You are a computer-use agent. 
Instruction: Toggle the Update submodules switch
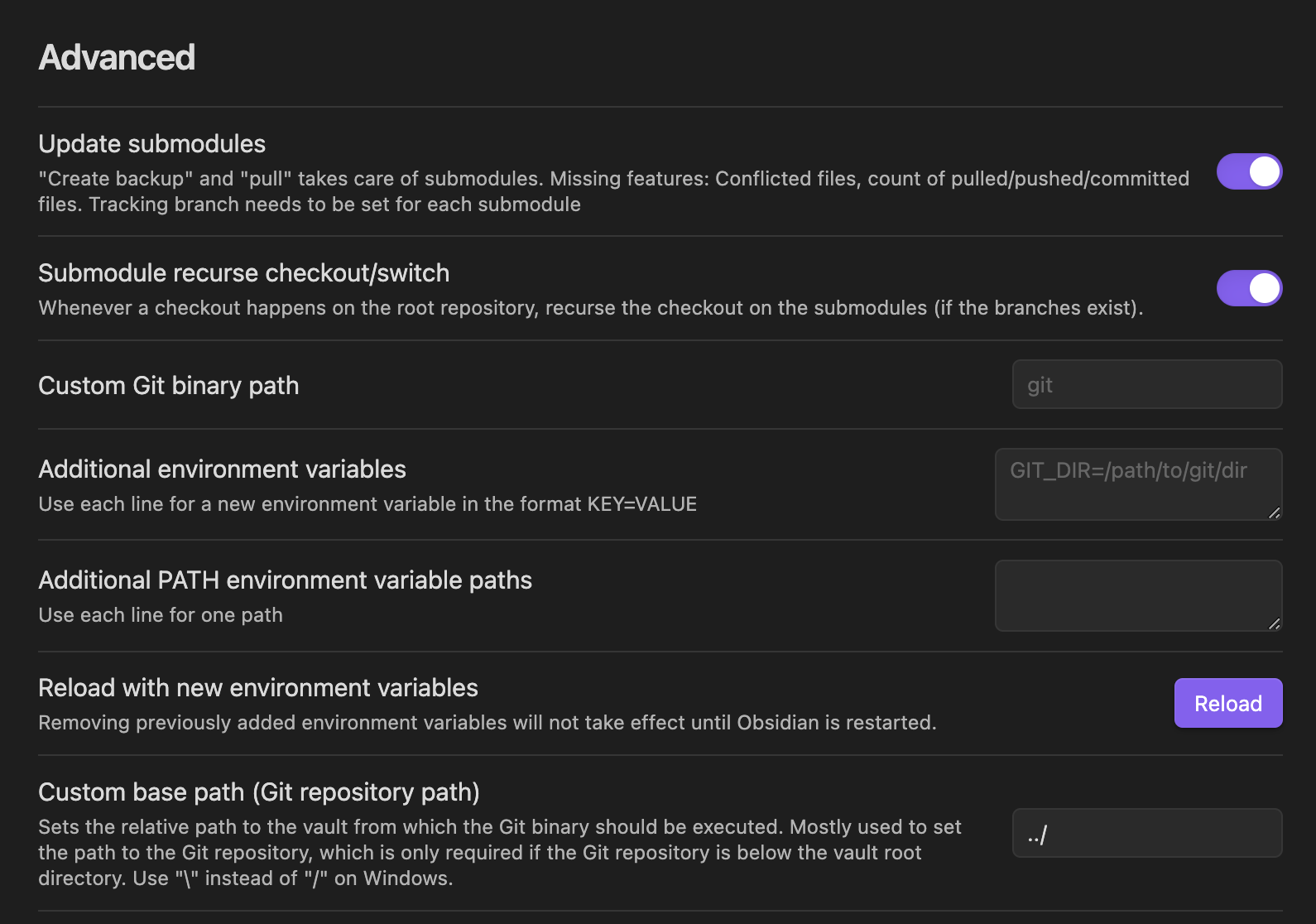(1248, 171)
